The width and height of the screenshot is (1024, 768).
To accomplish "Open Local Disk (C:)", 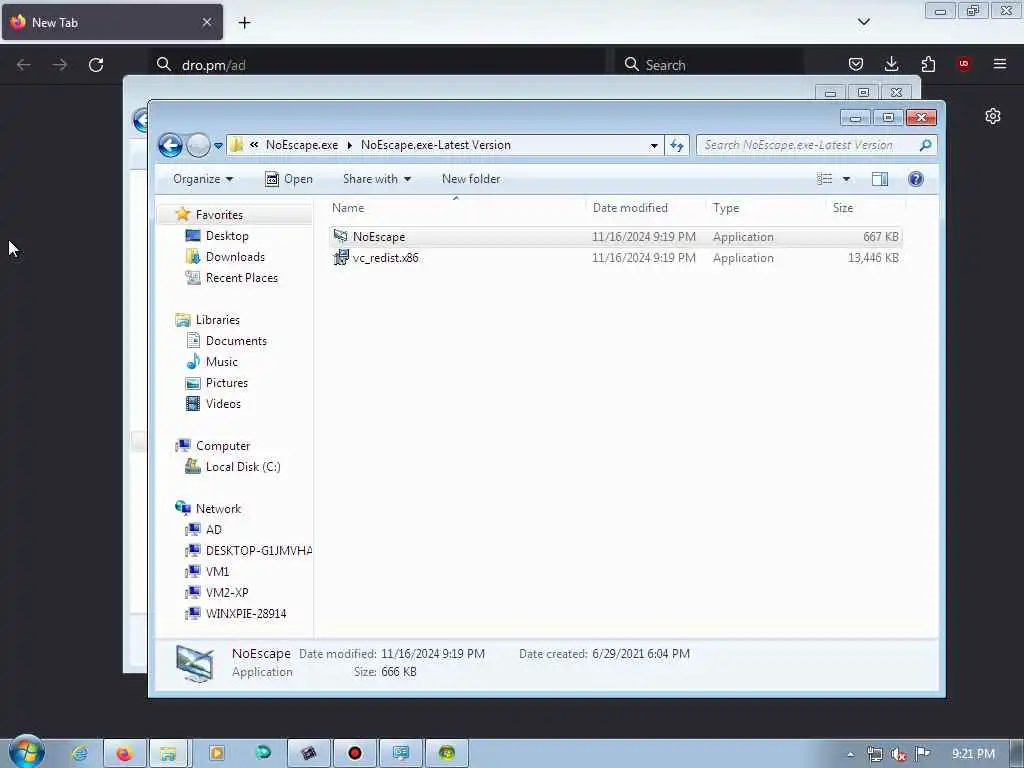I will tap(242, 467).
